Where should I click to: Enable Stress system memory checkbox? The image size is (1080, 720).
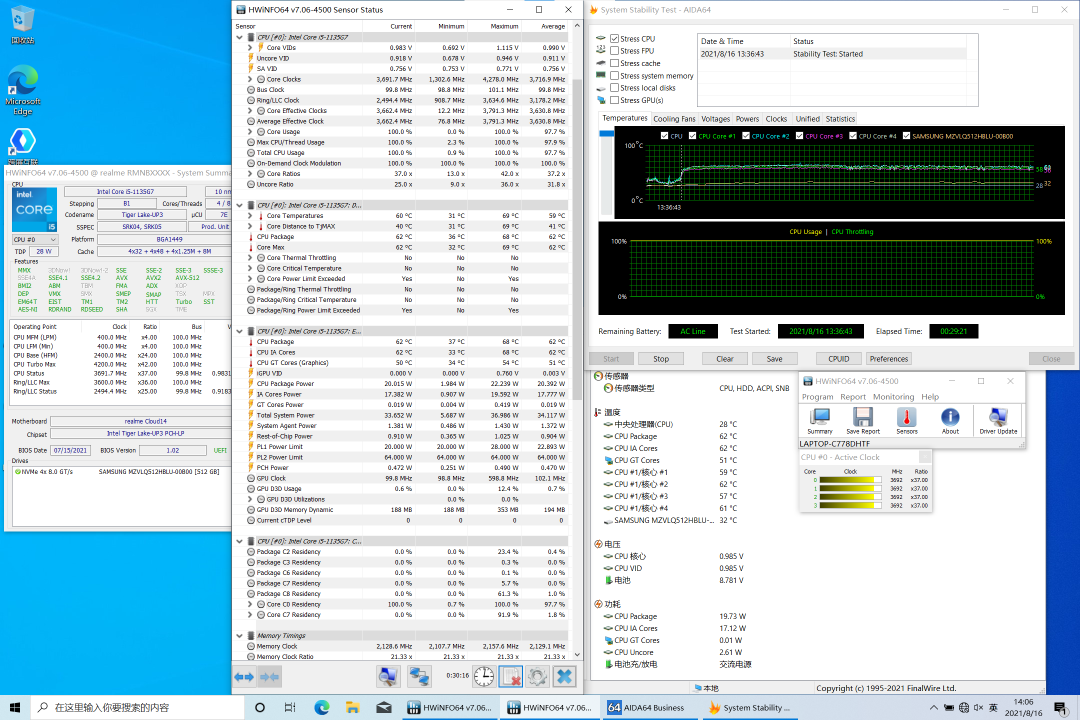point(615,76)
